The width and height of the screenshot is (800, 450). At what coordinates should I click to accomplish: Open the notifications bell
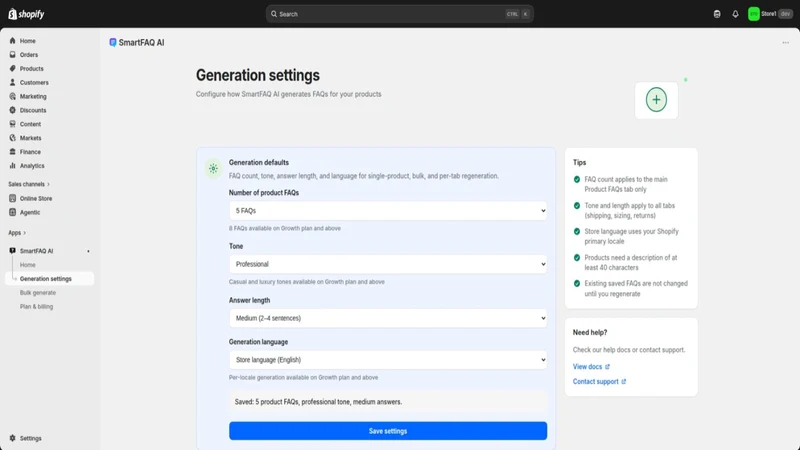click(735, 14)
